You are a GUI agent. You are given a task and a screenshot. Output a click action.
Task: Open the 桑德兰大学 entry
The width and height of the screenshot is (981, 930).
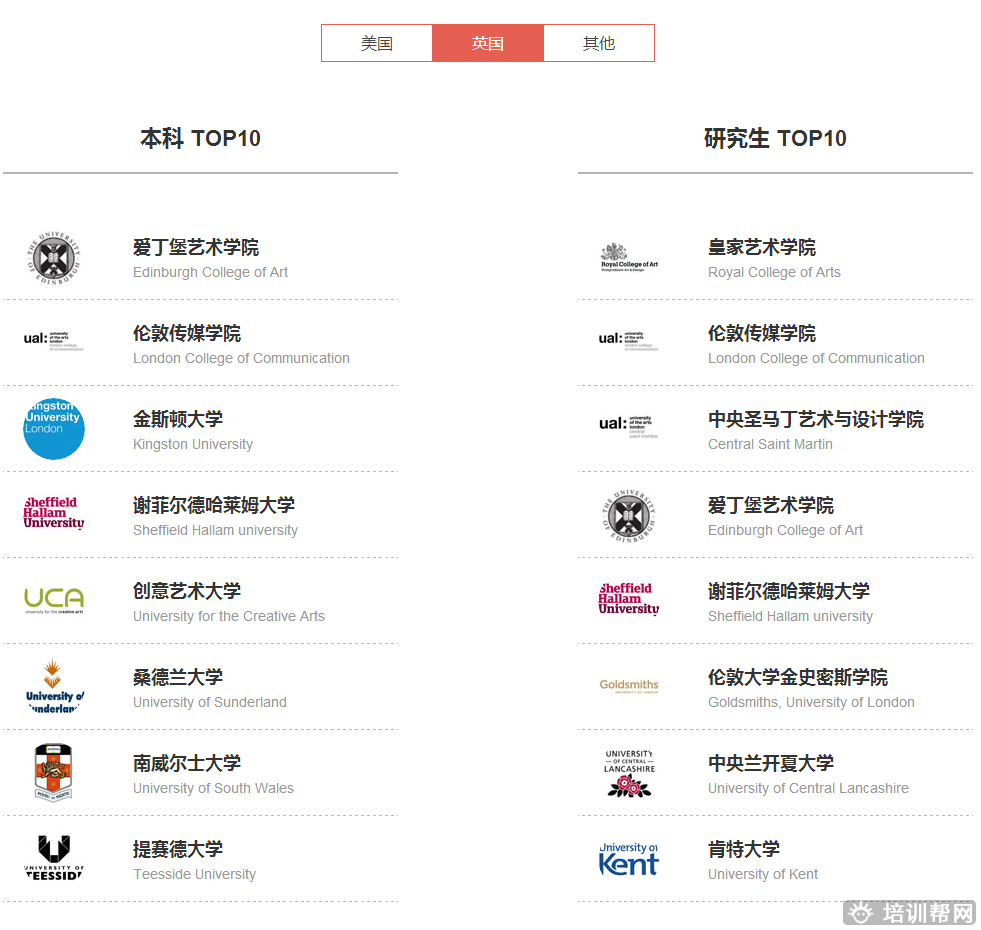point(178,677)
